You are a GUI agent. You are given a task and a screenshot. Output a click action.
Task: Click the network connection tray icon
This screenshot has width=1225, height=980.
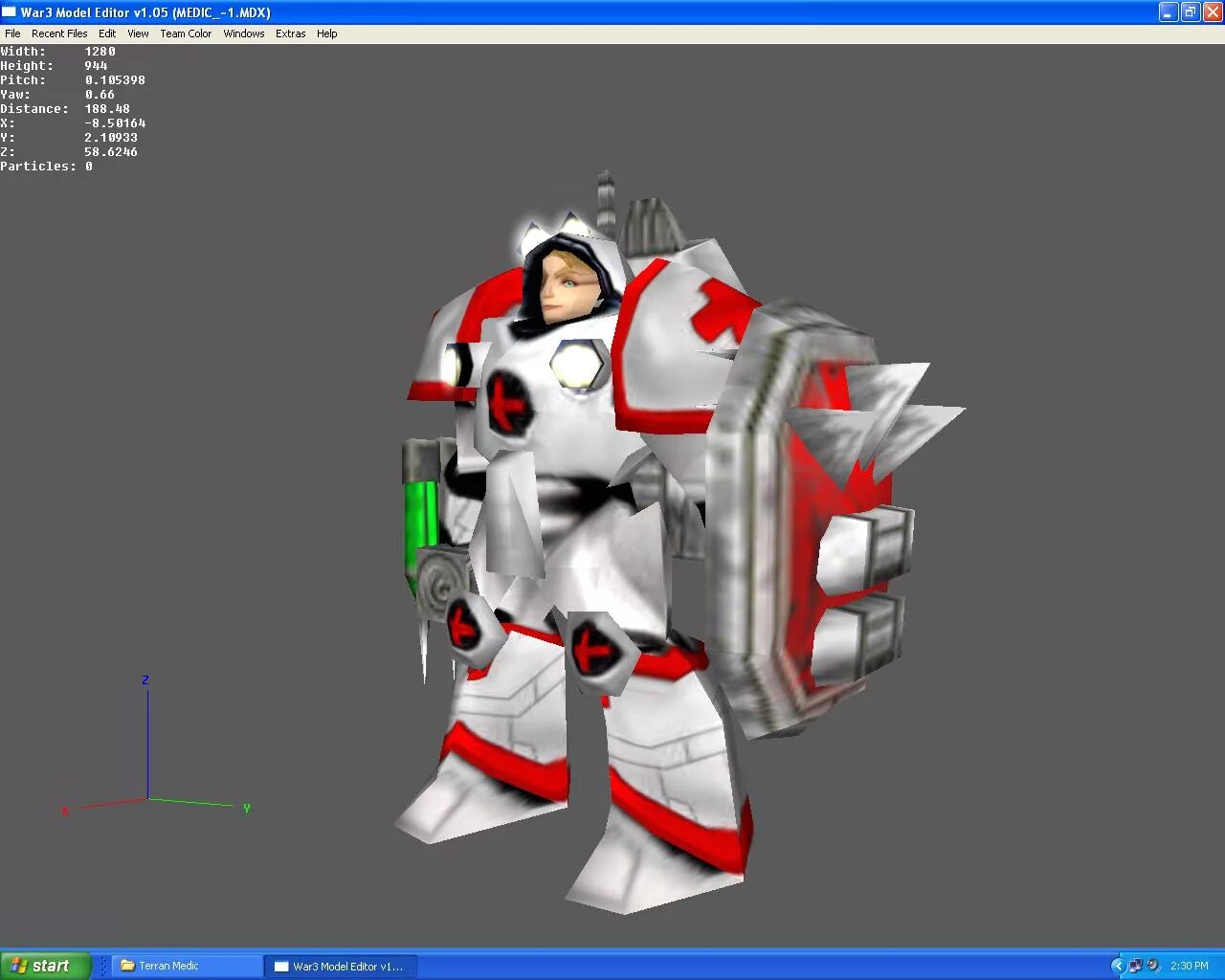point(1136,966)
